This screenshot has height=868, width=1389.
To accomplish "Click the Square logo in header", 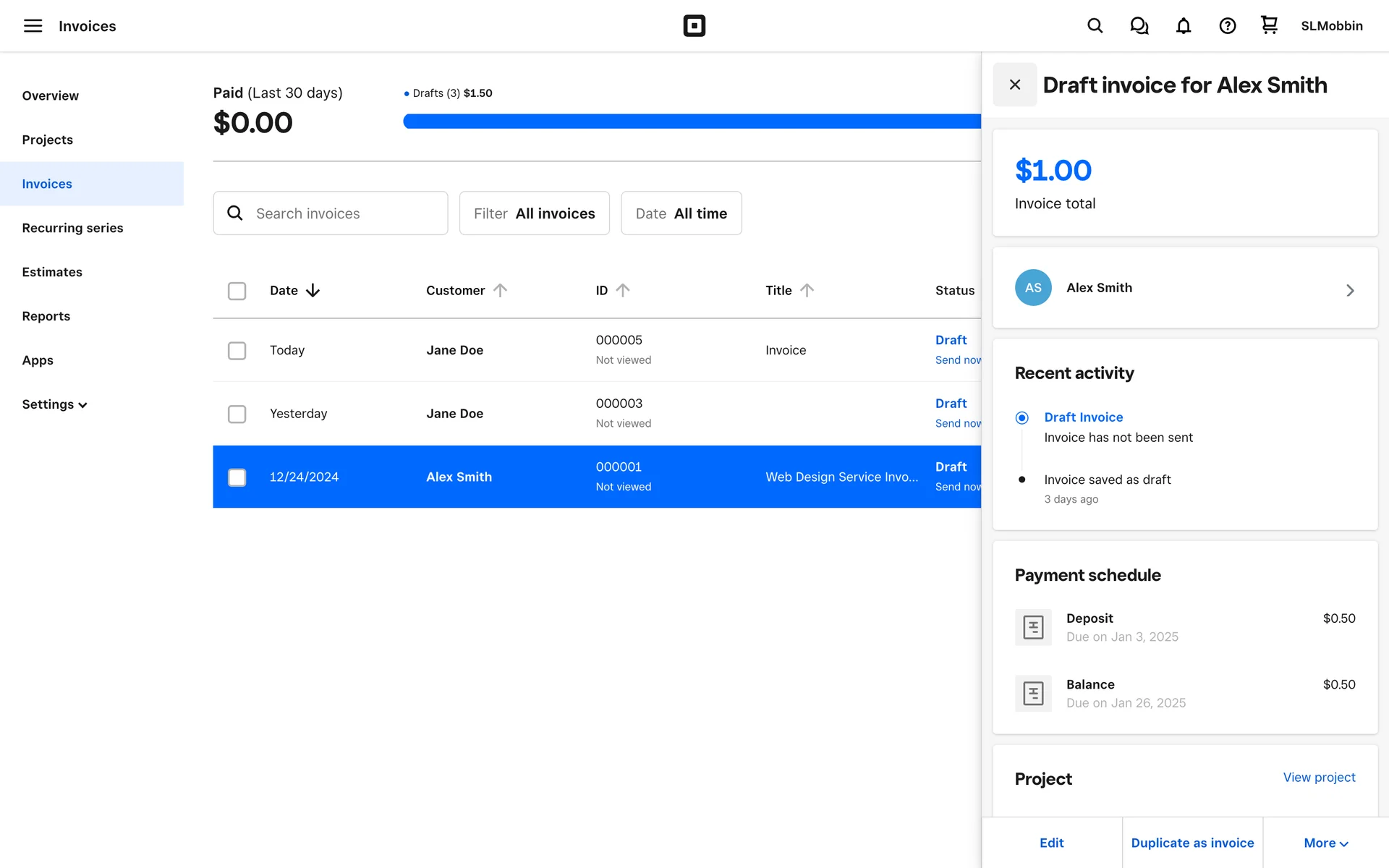I will coord(694,26).
